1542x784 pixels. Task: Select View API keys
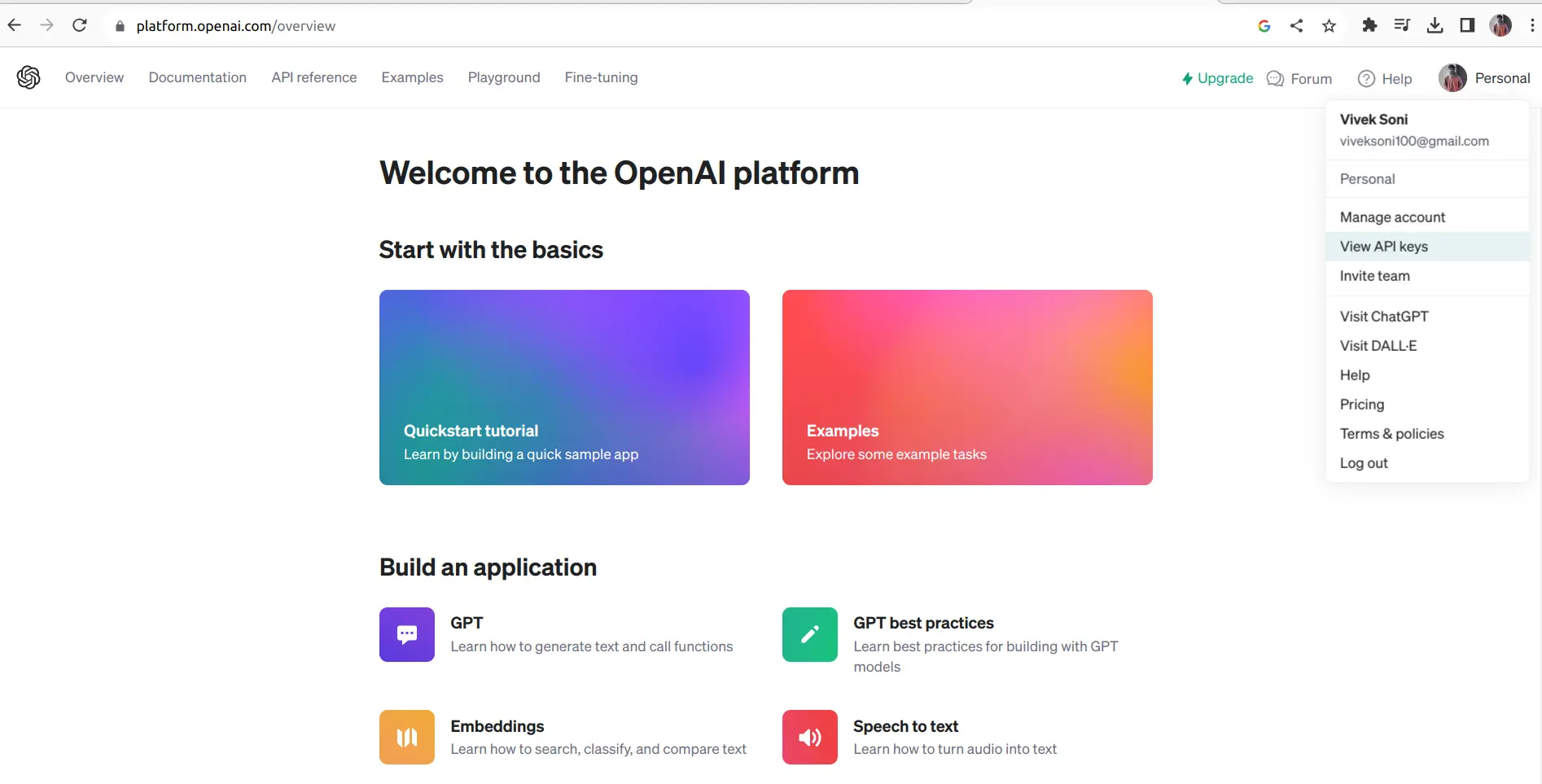point(1427,247)
